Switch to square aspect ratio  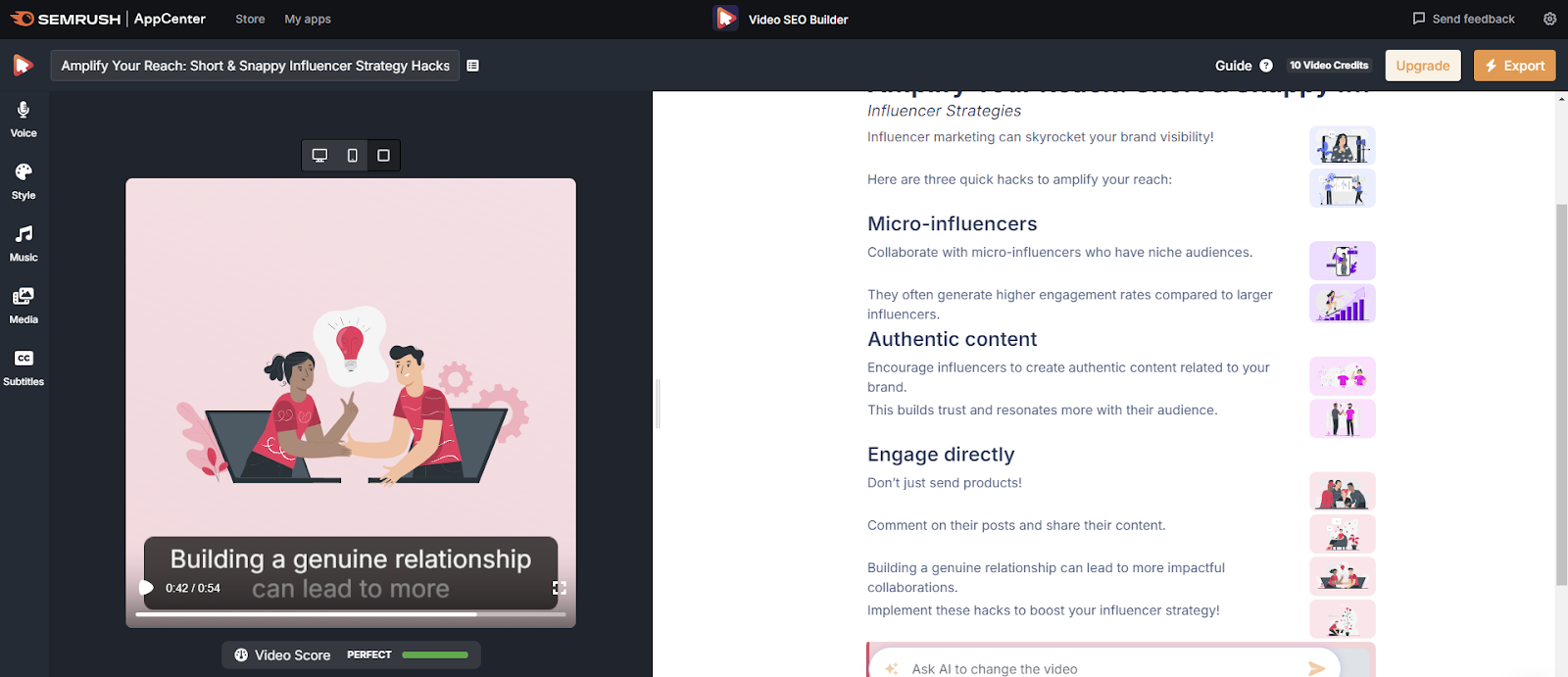coord(384,155)
